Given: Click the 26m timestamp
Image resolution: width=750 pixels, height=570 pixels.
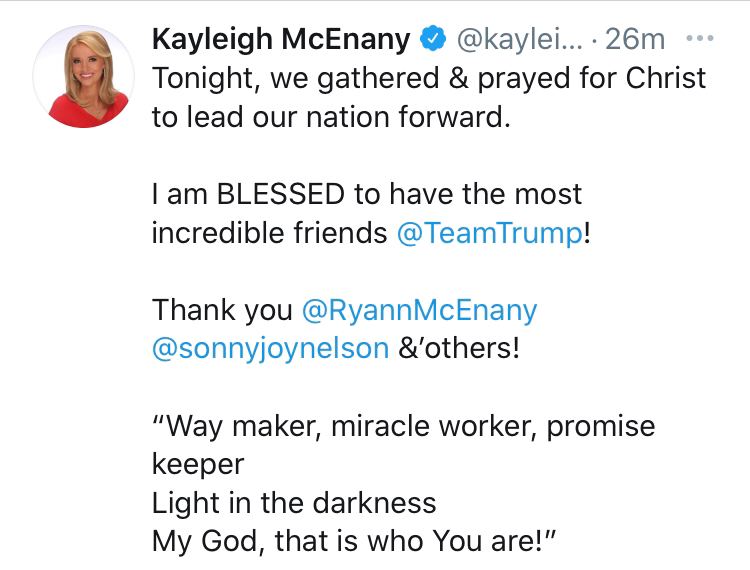Looking at the screenshot, I should click(x=635, y=40).
